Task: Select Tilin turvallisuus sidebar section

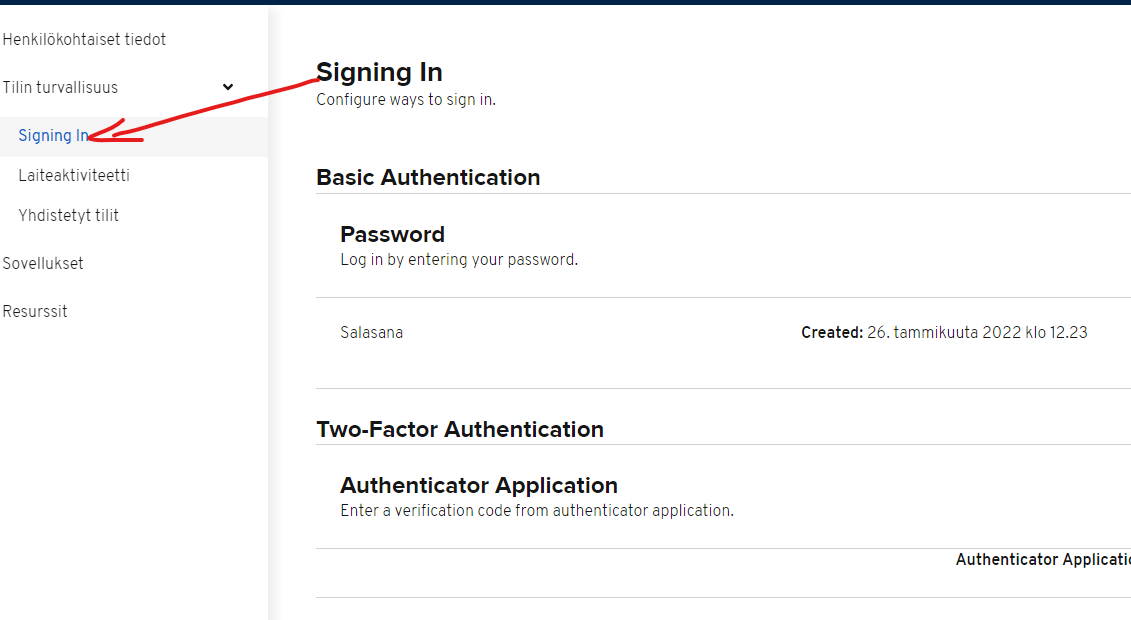Action: pos(60,88)
